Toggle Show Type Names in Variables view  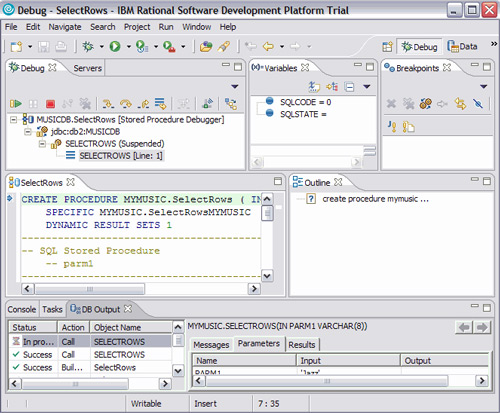click(x=314, y=87)
